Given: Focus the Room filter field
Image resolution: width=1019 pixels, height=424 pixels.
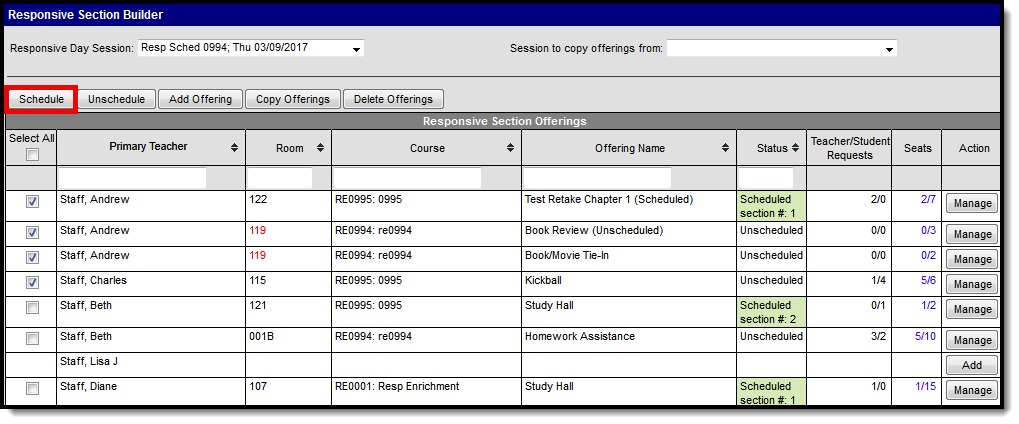Looking at the screenshot, I should [x=279, y=178].
